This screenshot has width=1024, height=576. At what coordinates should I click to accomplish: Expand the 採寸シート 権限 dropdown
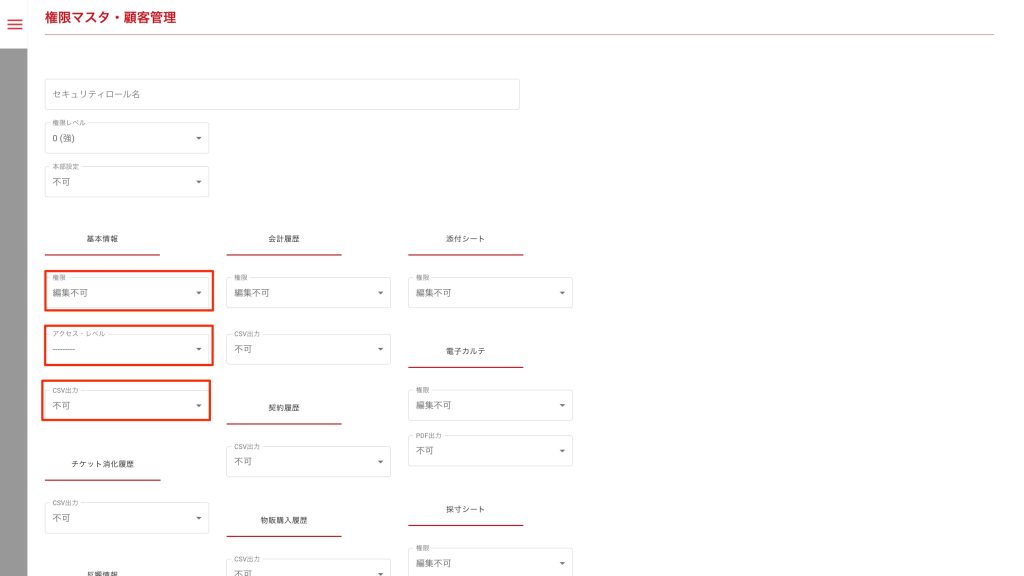point(490,563)
